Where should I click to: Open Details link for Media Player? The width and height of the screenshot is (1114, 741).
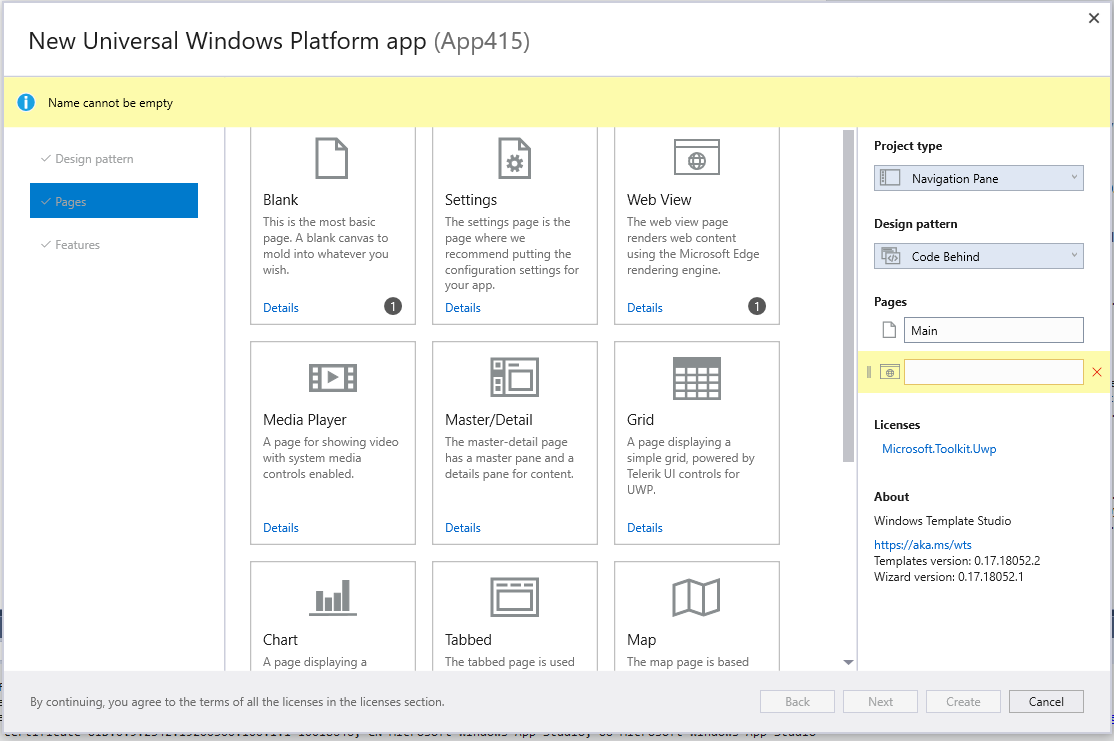(281, 528)
